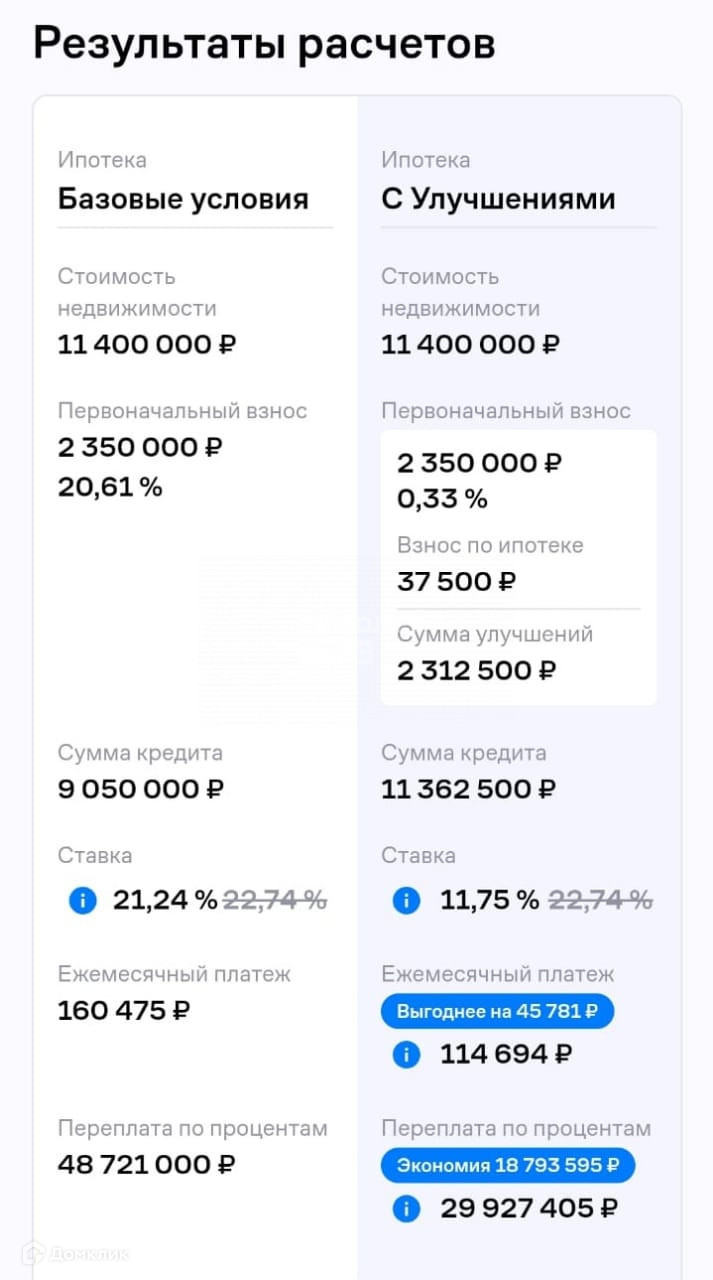Image resolution: width=713 pixels, height=1280 pixels.
Task: Click info icon beside 11,75 % rate
Action: [x=406, y=900]
